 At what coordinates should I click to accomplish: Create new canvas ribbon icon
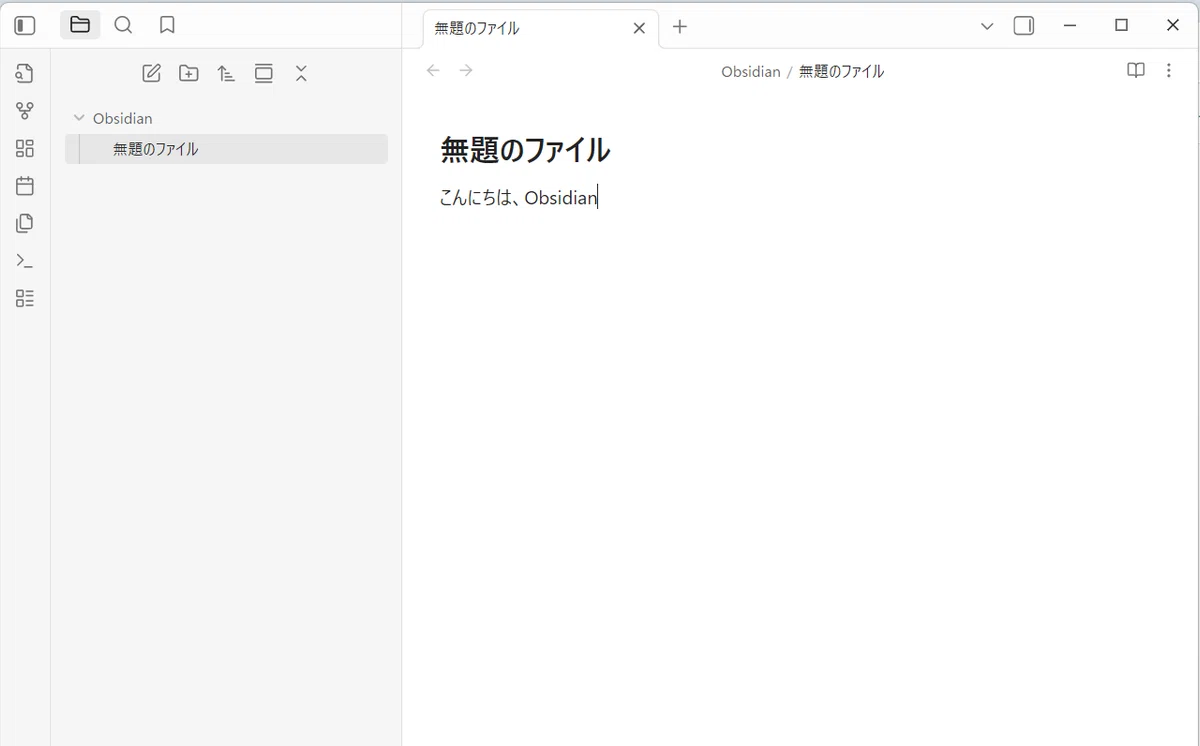pos(25,148)
